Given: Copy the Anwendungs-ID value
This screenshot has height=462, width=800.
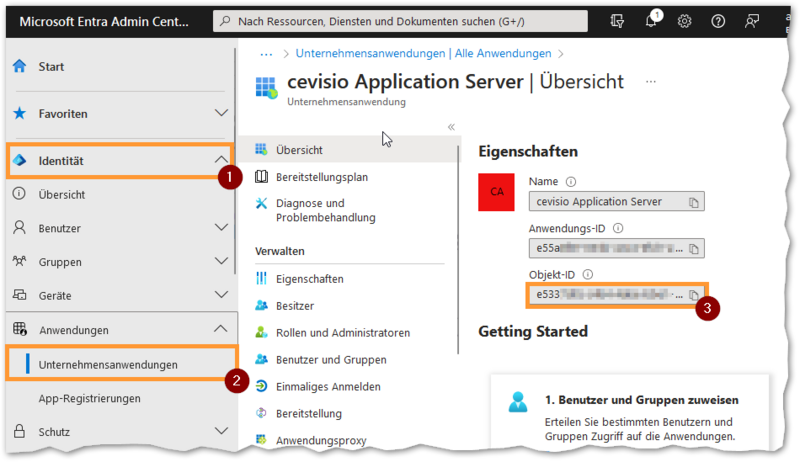Looking at the screenshot, I should point(693,249).
